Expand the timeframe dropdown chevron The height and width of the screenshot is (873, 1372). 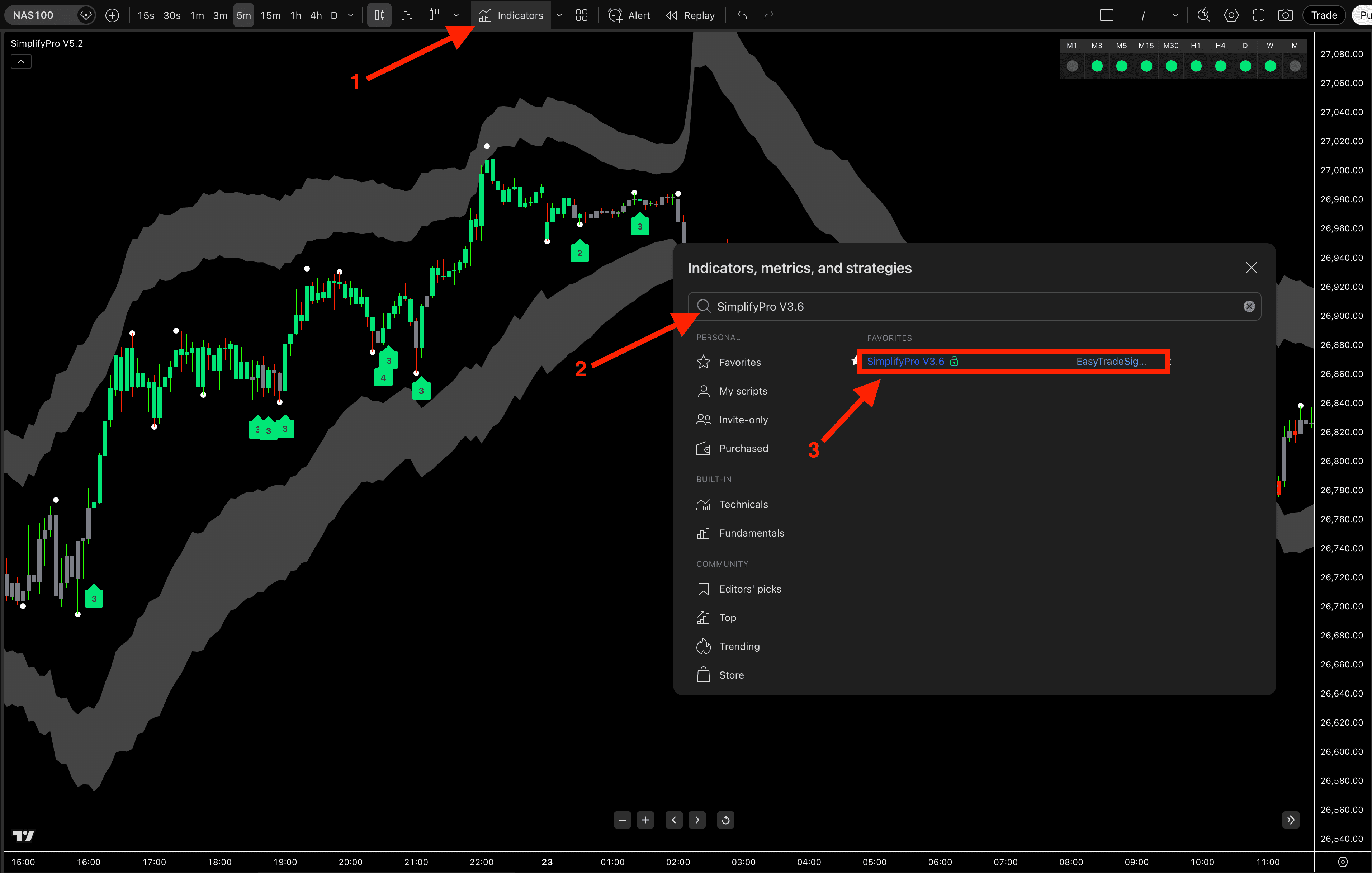pyautogui.click(x=351, y=15)
